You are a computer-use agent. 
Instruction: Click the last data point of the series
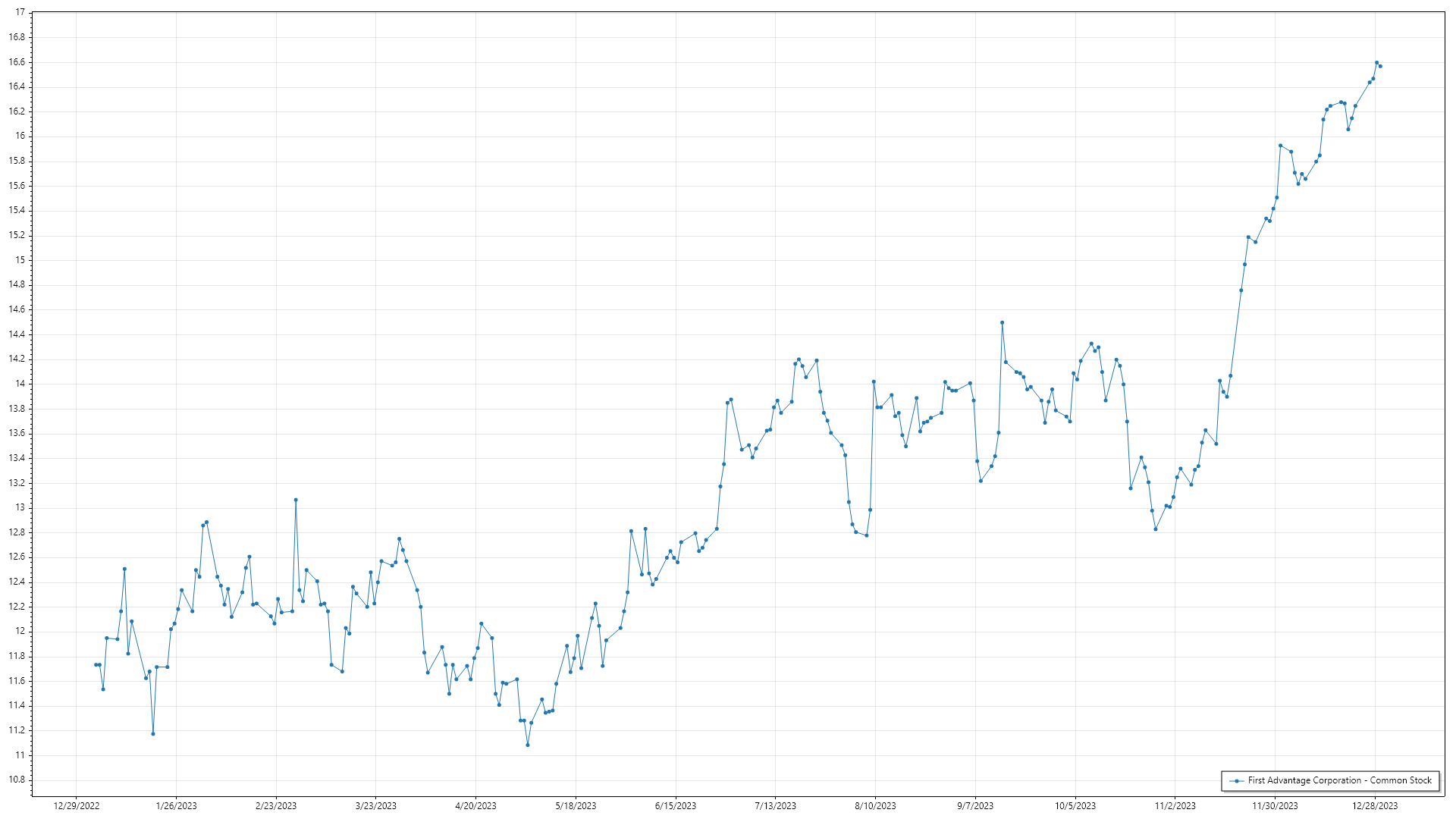1380,66
